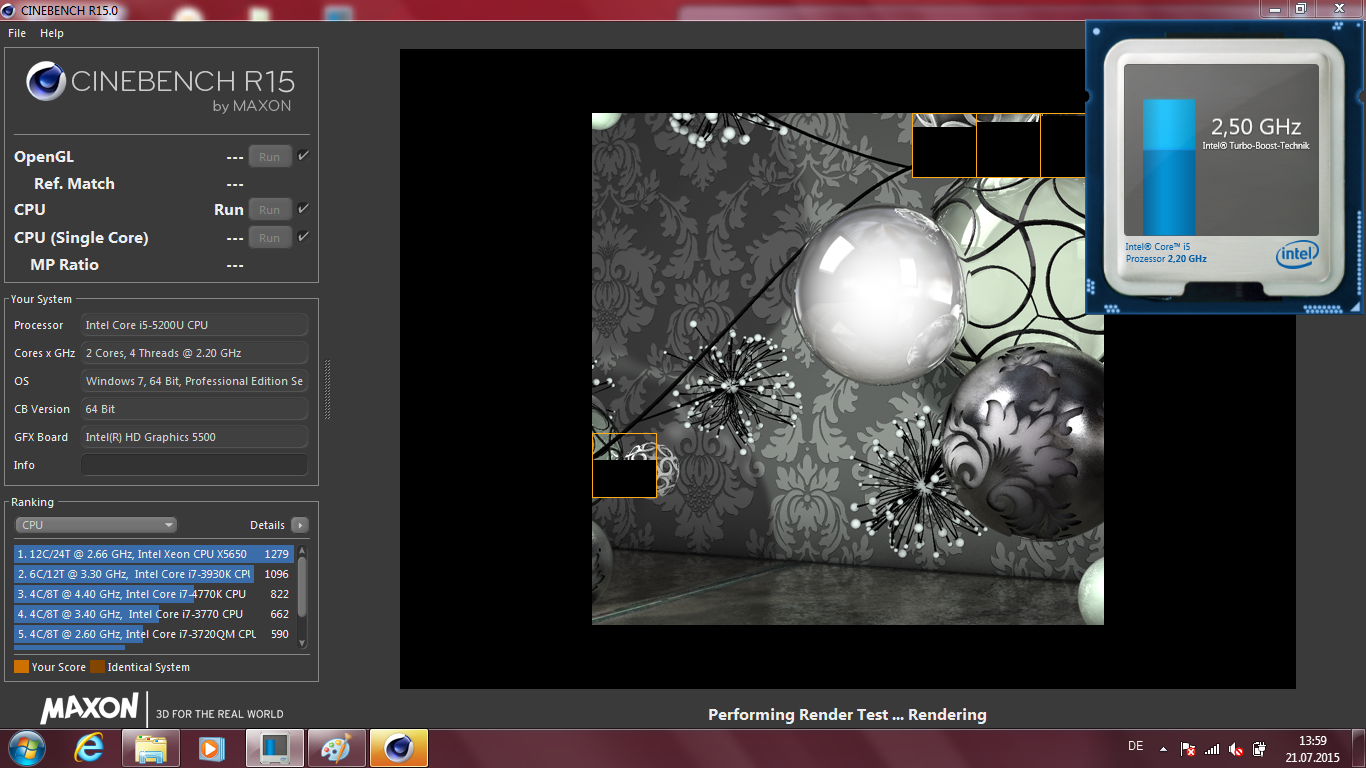Click the CB Version 64 Bit field
Image resolution: width=1366 pixels, height=768 pixels.
[195, 409]
